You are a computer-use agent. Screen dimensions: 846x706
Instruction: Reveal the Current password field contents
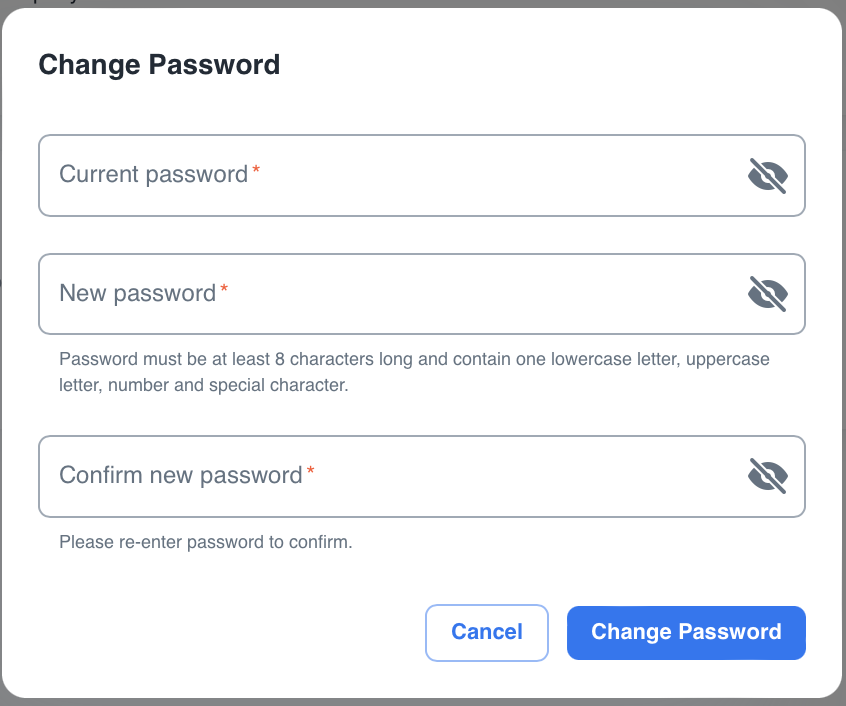(x=768, y=175)
